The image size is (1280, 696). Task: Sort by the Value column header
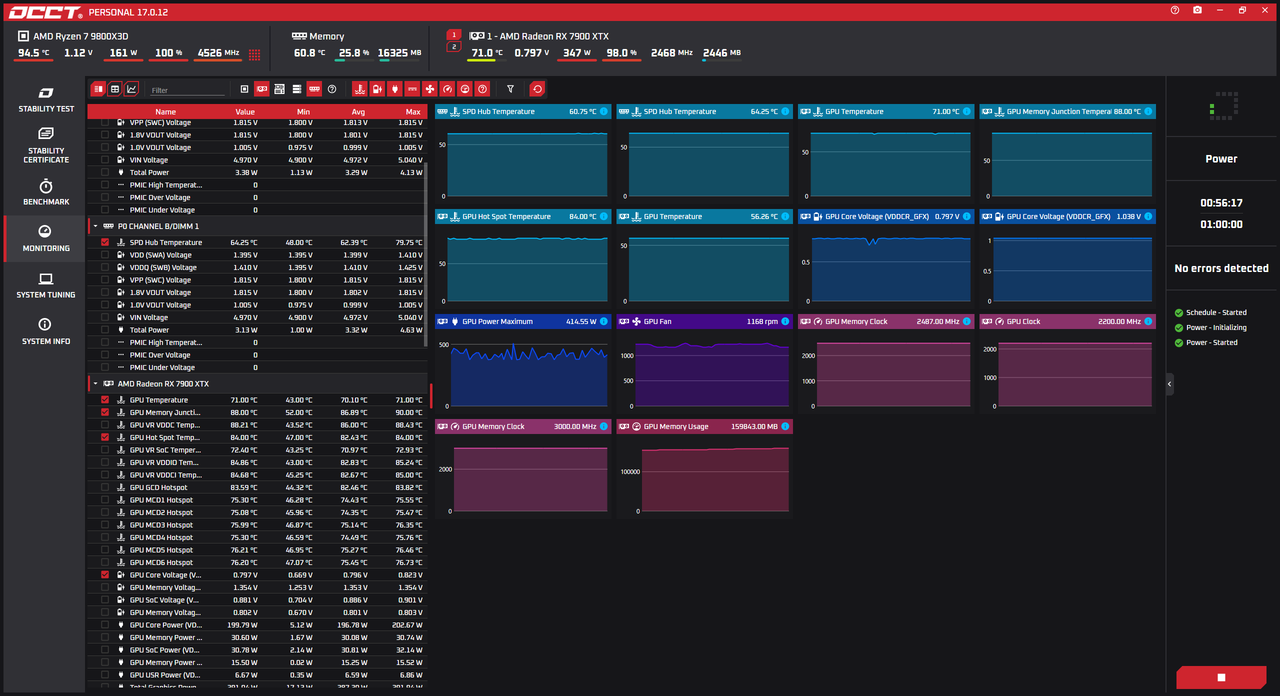[x=245, y=112]
